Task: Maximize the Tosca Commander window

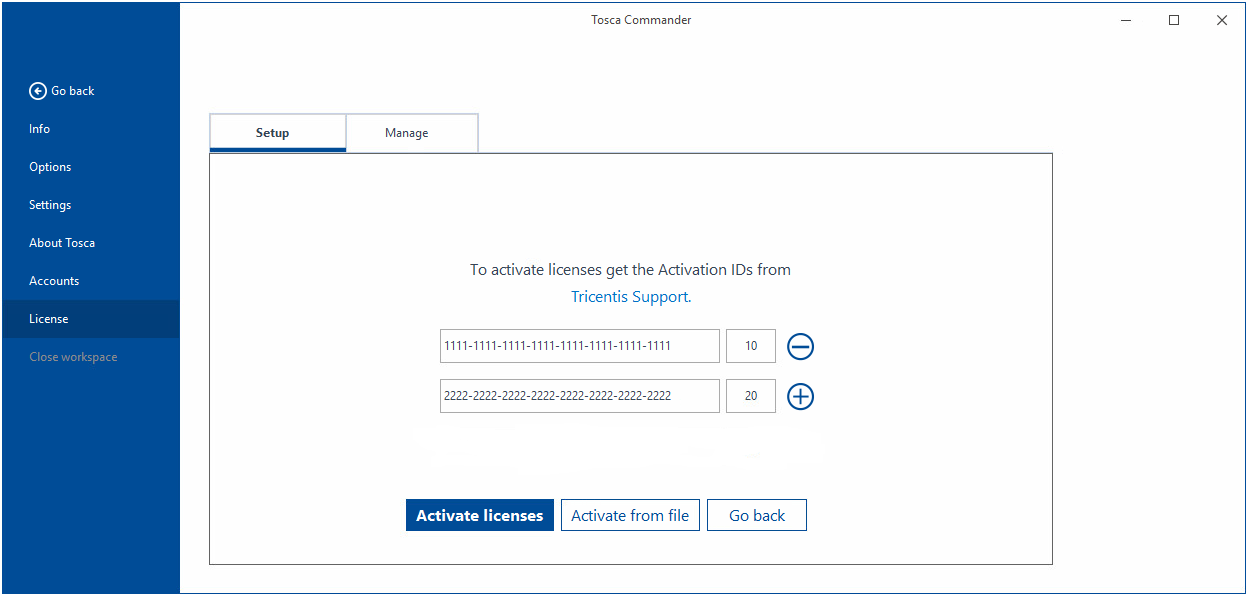Action: [1174, 20]
